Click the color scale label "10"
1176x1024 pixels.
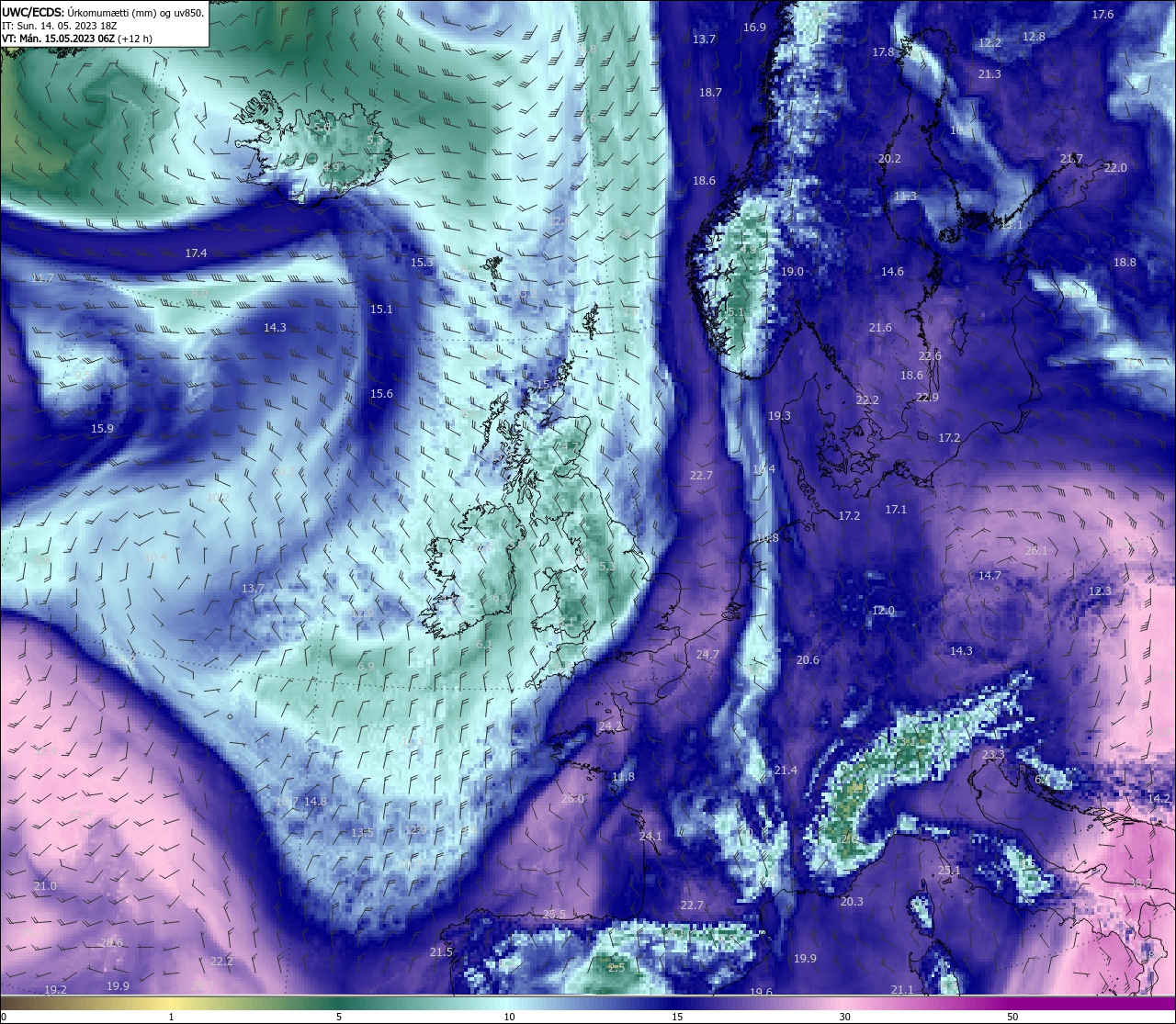[508, 1017]
